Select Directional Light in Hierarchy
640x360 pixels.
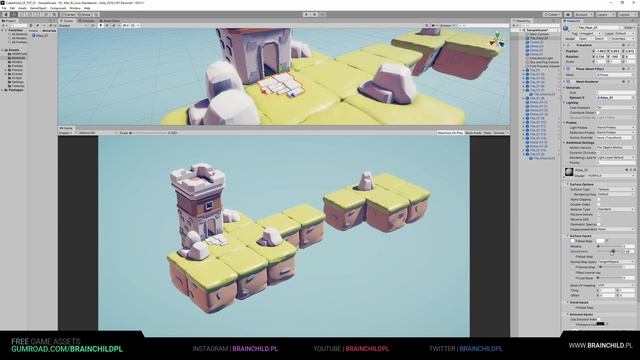(x=541, y=58)
